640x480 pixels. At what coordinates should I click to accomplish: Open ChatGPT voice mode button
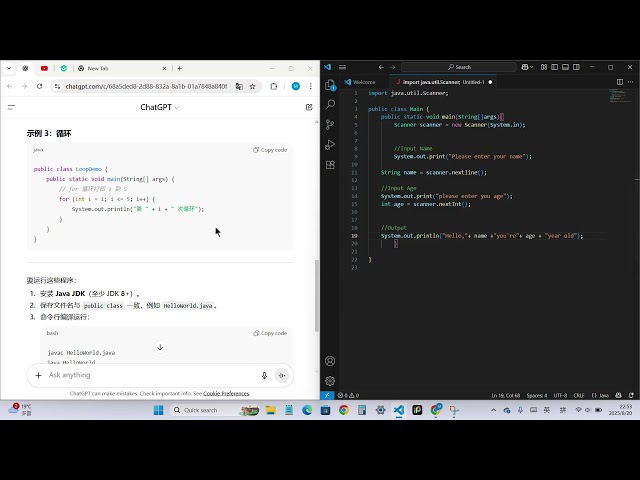click(282, 375)
